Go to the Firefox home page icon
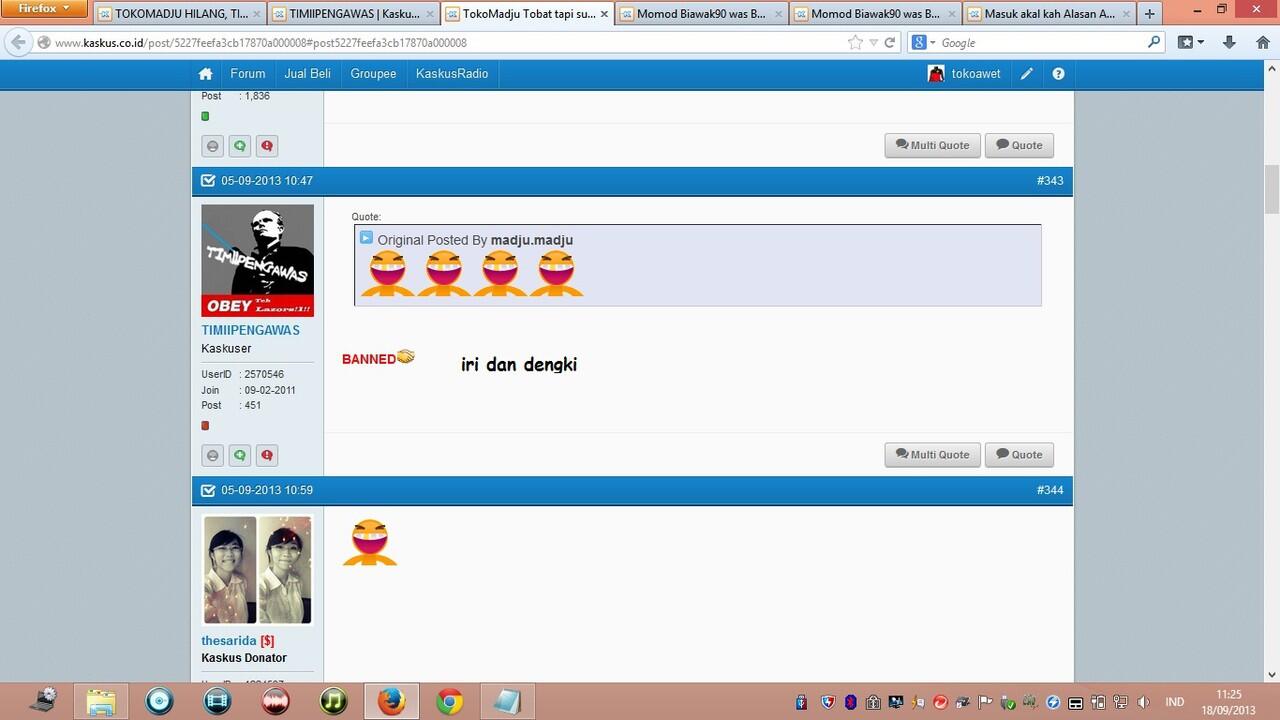Image resolution: width=1280 pixels, height=720 pixels. coord(1261,43)
